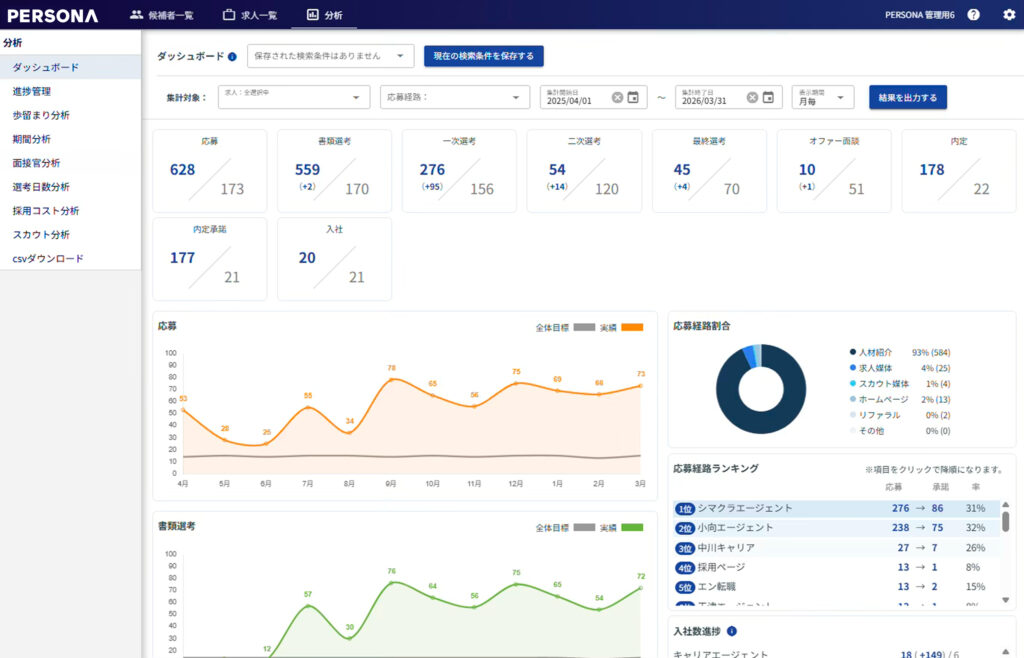The image size is (1024, 658).
Task: Click the info icon beside 入社数進捗
Action: (x=731, y=631)
